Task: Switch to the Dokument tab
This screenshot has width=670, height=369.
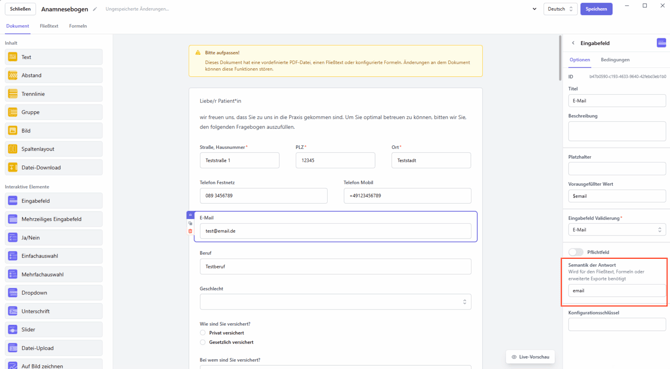Action: (18, 26)
